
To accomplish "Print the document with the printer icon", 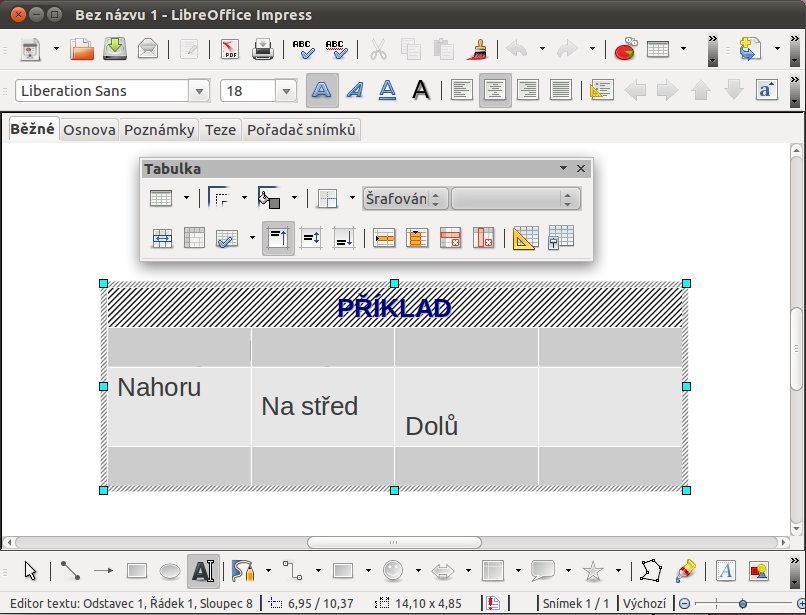I will click(x=263, y=49).
